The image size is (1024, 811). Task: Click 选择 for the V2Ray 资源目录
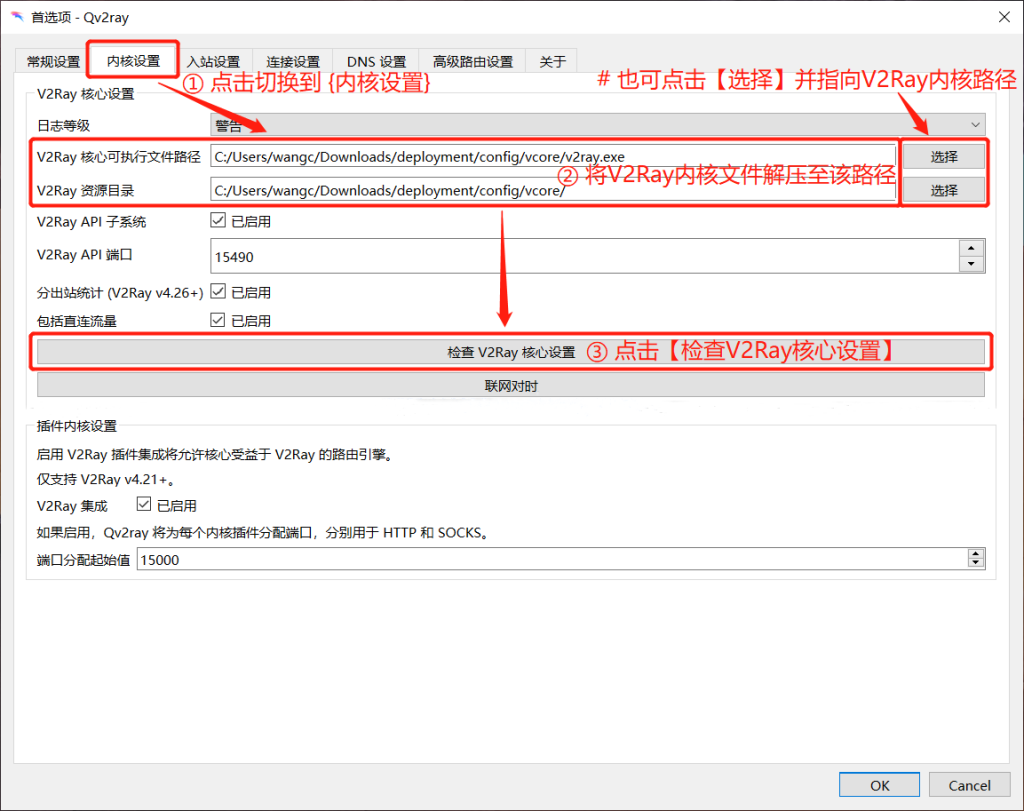(x=944, y=191)
